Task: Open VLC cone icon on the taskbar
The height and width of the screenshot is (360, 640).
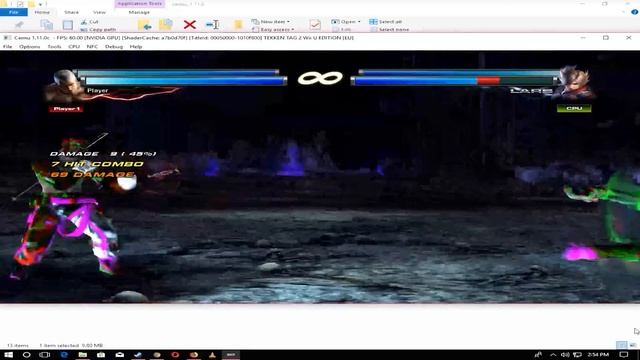Action: click(212, 355)
